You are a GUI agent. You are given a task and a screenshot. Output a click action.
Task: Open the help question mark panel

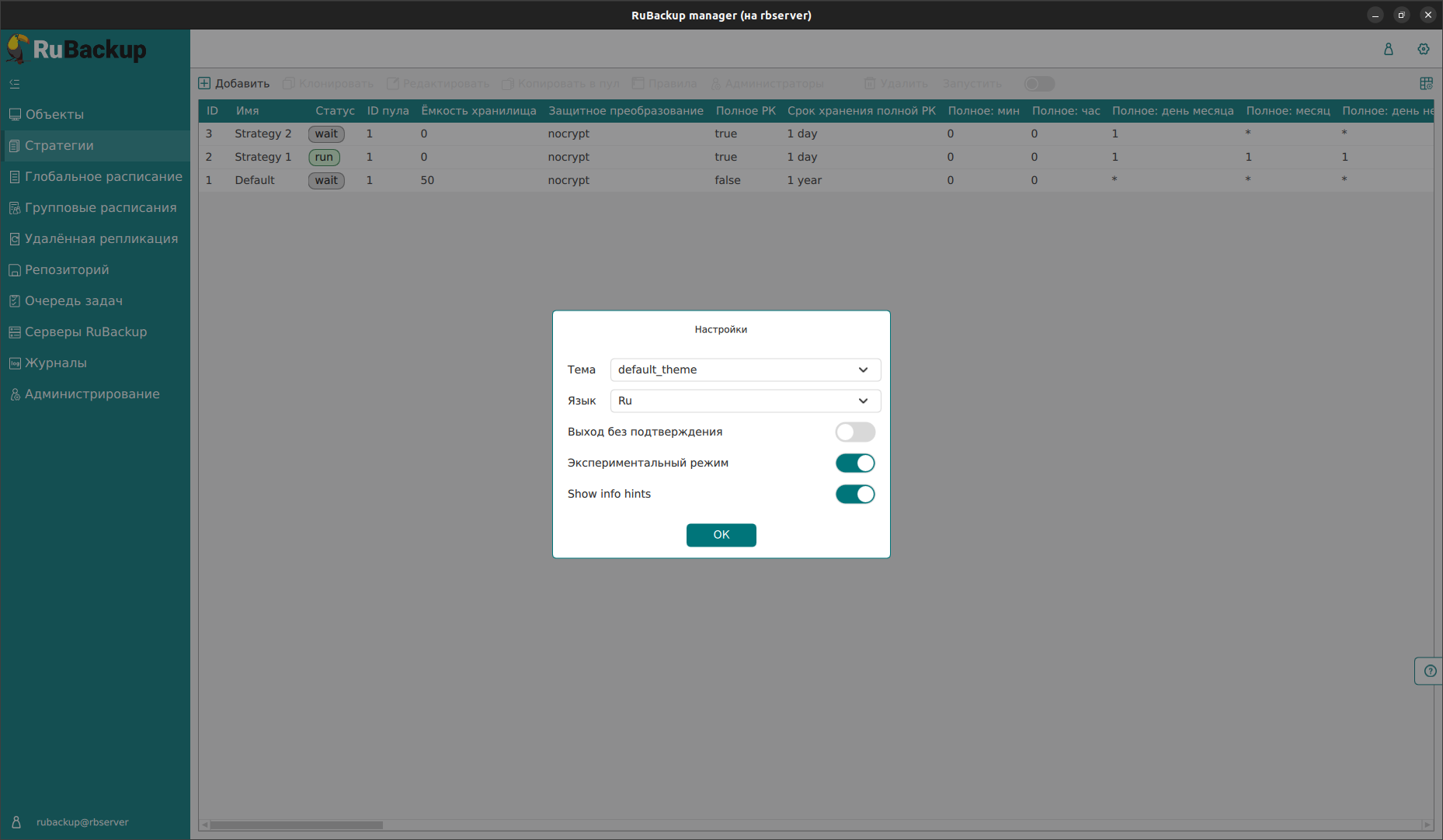point(1430,671)
